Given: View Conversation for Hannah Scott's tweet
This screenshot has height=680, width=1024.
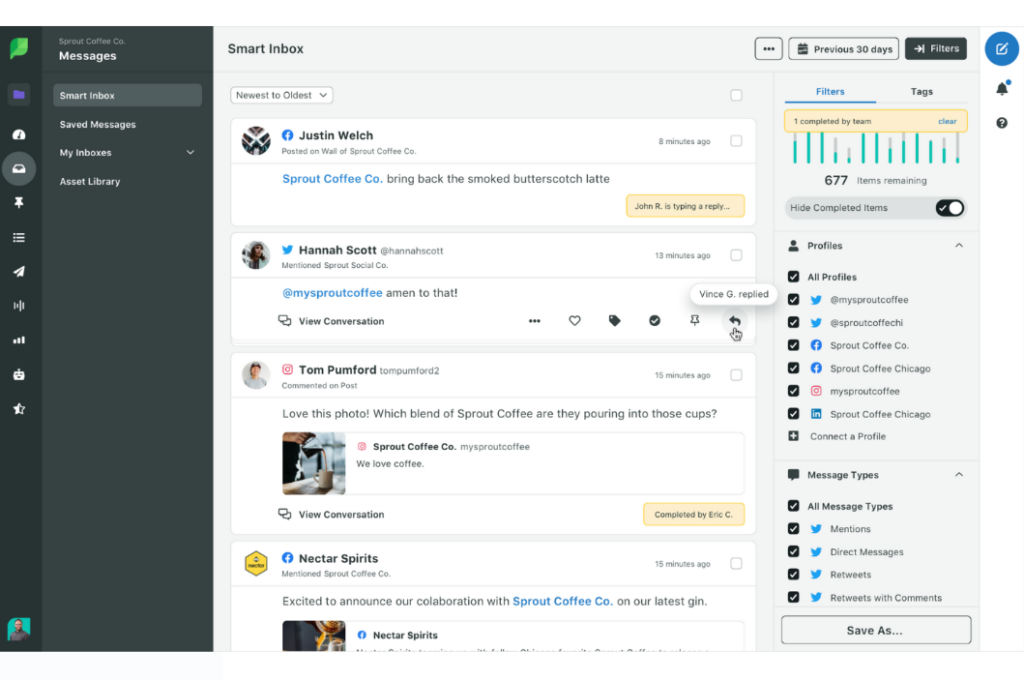Looking at the screenshot, I should coord(331,321).
